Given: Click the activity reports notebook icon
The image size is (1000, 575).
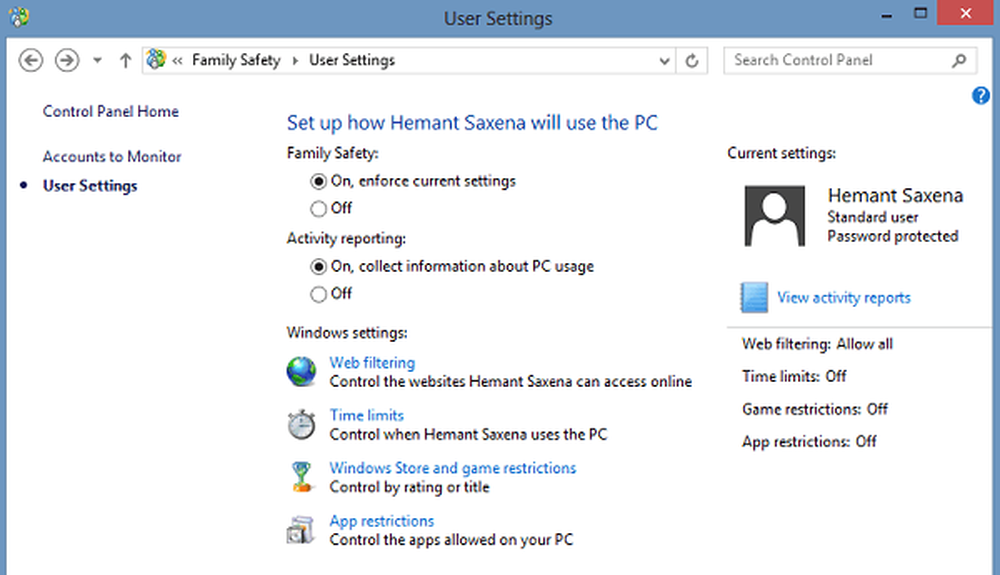Looking at the screenshot, I should [x=754, y=298].
